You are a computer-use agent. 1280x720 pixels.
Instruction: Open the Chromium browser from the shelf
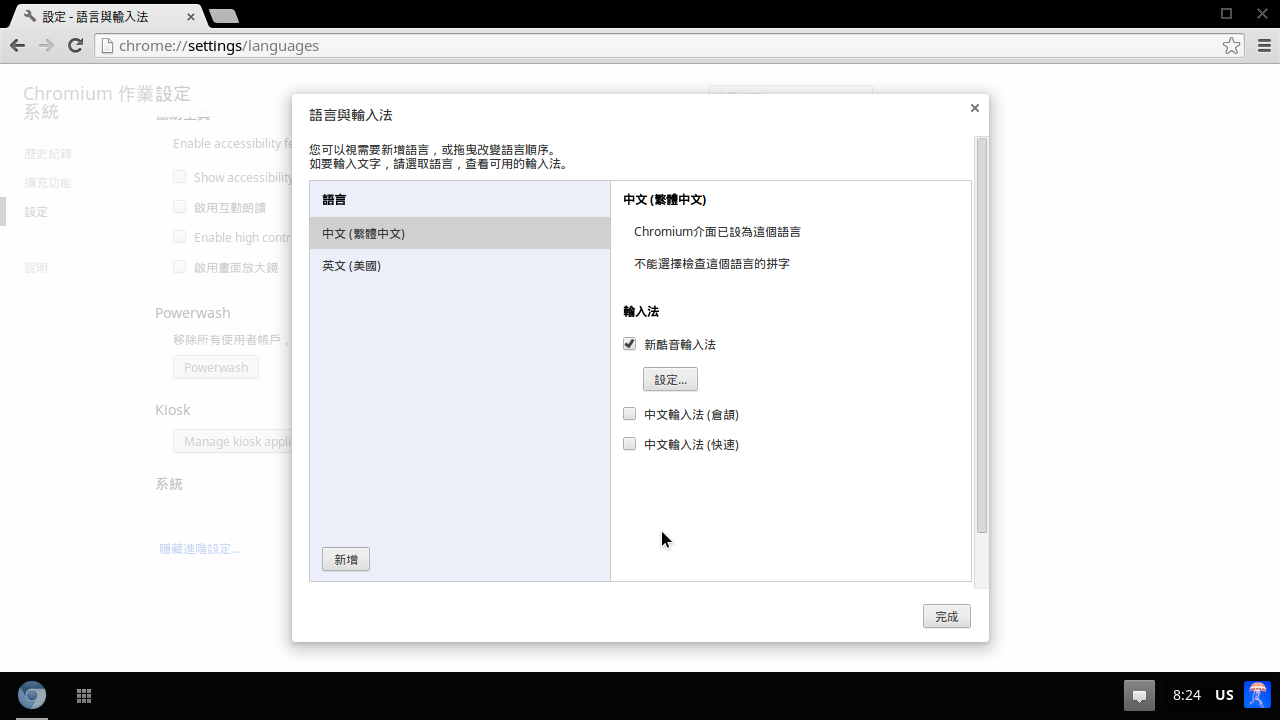click(x=32, y=695)
